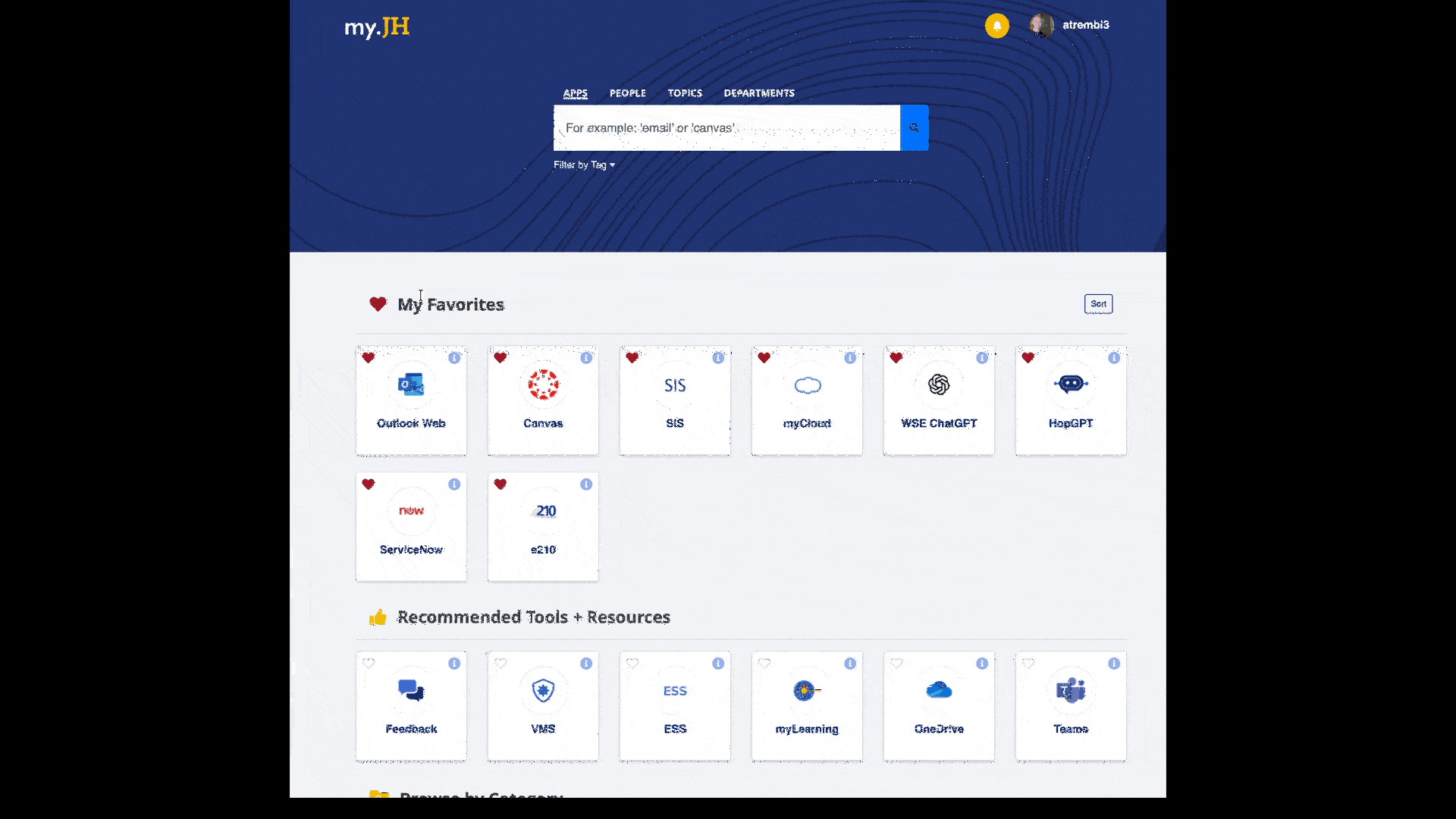1456x819 pixels.
Task: Show info for s210 tile
Action: [x=586, y=485]
